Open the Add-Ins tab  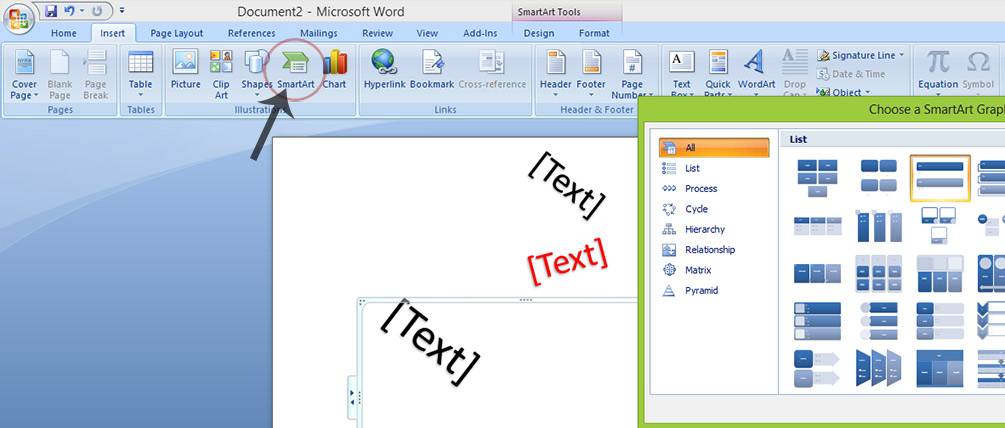click(480, 33)
